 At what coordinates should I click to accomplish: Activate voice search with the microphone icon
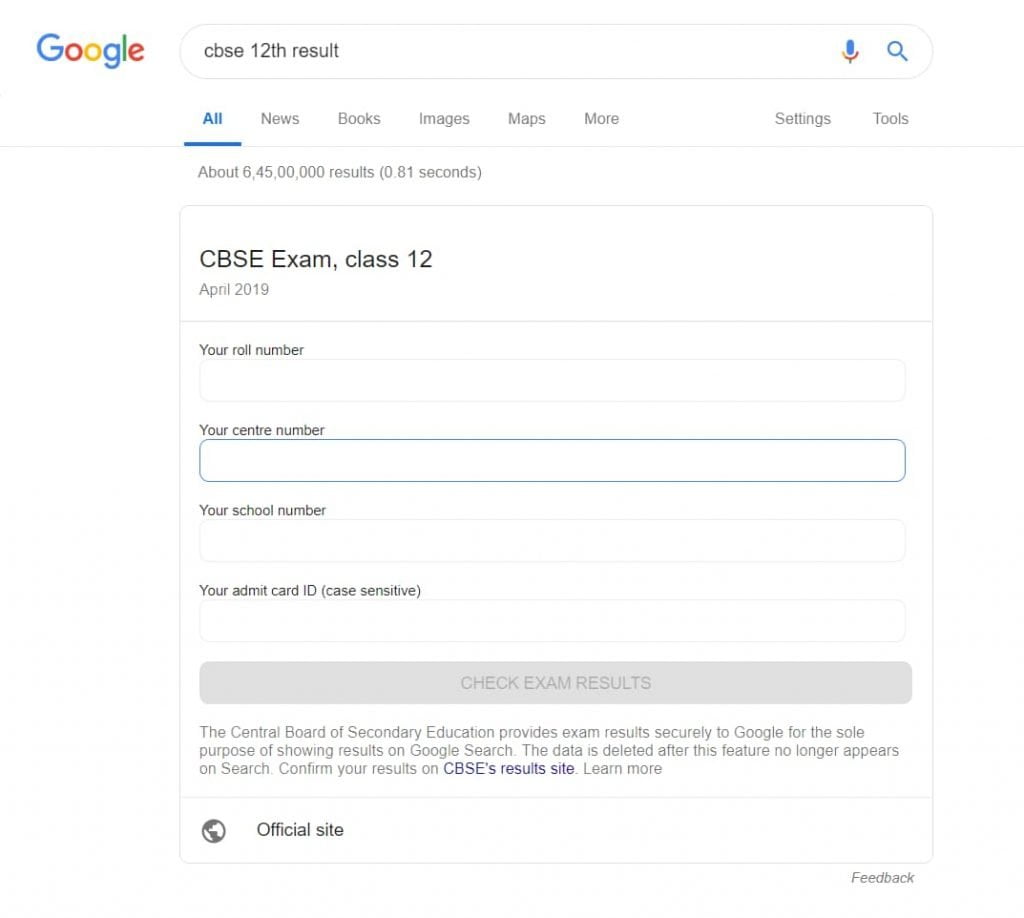pyautogui.click(x=850, y=50)
